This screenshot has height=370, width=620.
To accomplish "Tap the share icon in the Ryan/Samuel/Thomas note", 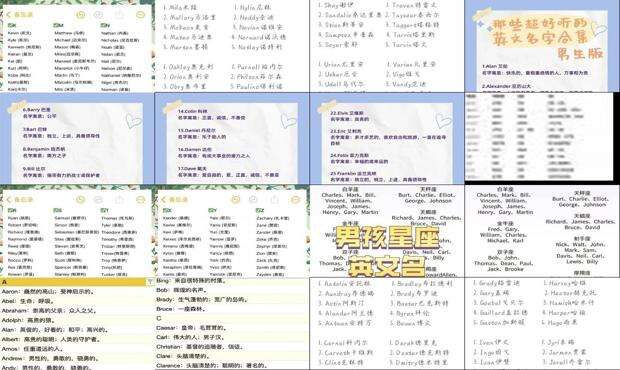I will point(119,200).
